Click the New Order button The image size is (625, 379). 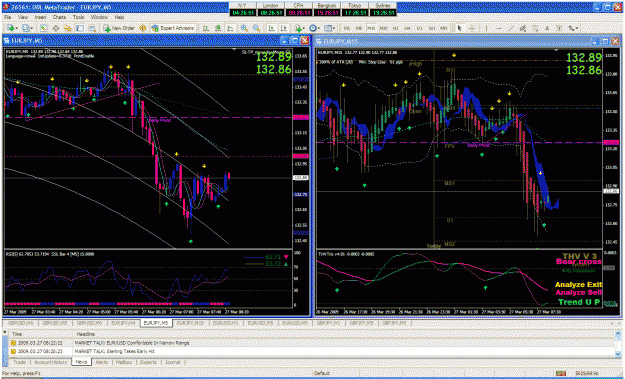point(119,28)
